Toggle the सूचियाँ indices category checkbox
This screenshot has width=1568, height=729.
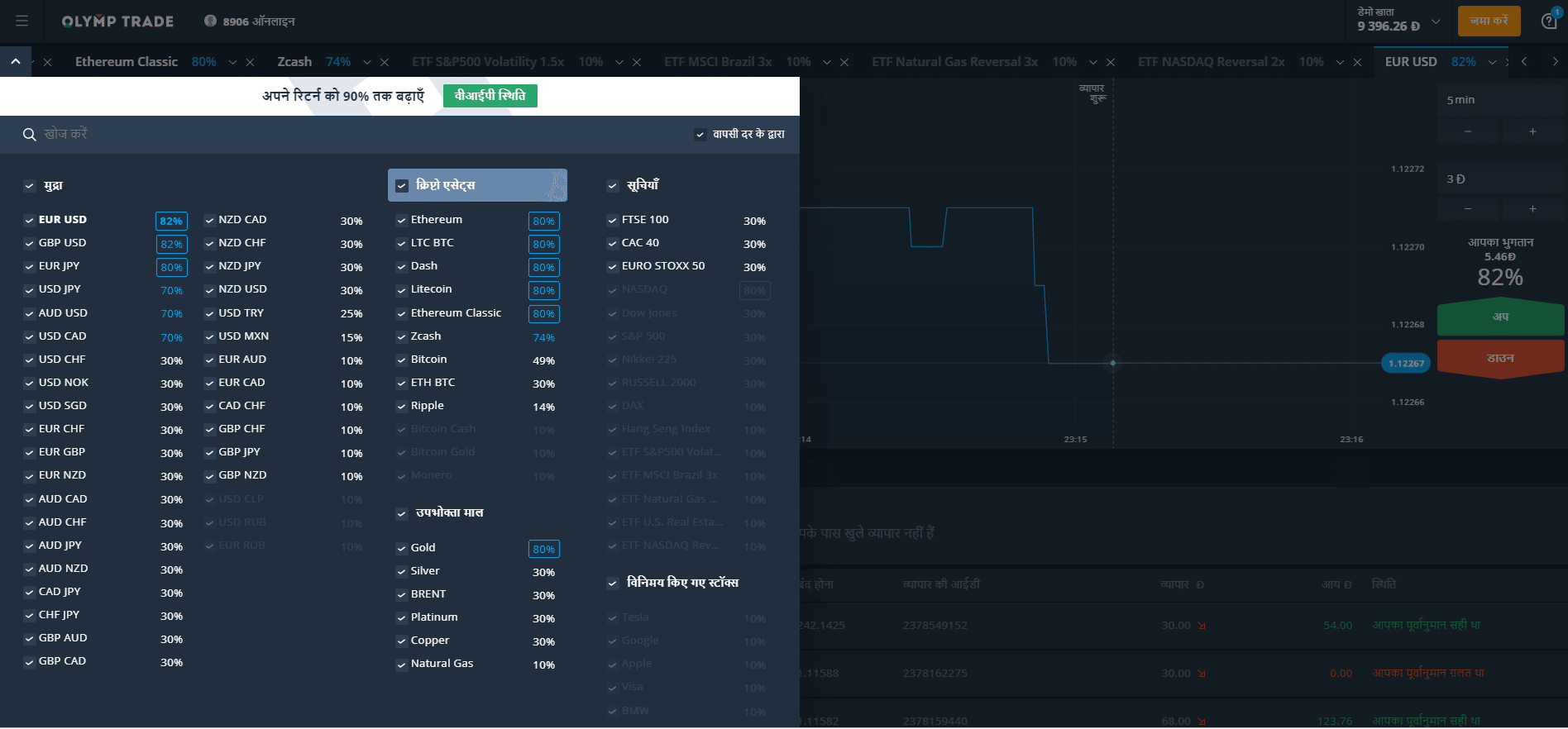click(x=613, y=186)
